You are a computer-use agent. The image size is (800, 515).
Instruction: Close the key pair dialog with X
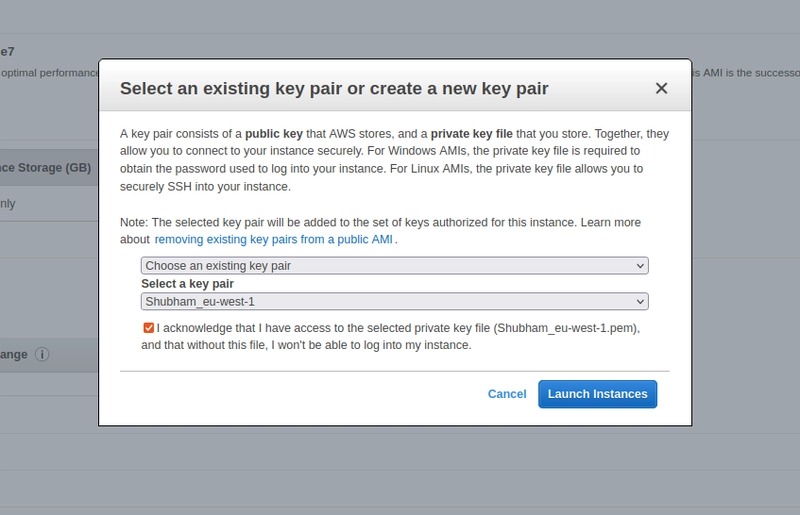pyautogui.click(x=661, y=89)
